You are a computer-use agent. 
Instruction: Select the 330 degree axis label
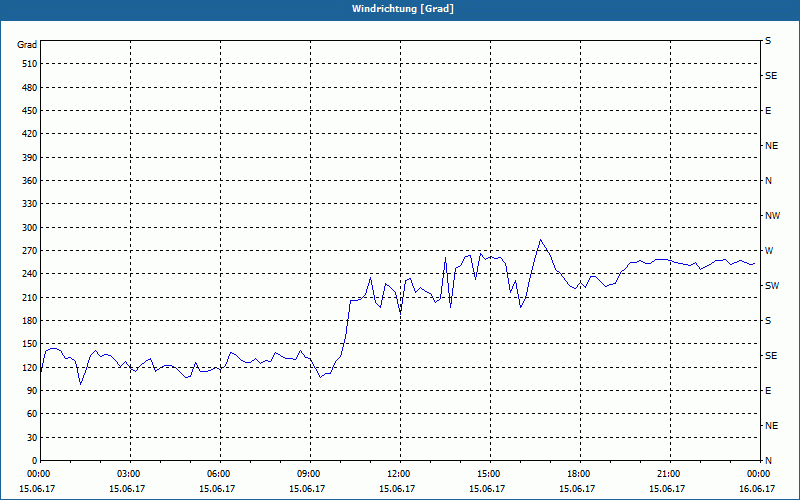(30, 204)
